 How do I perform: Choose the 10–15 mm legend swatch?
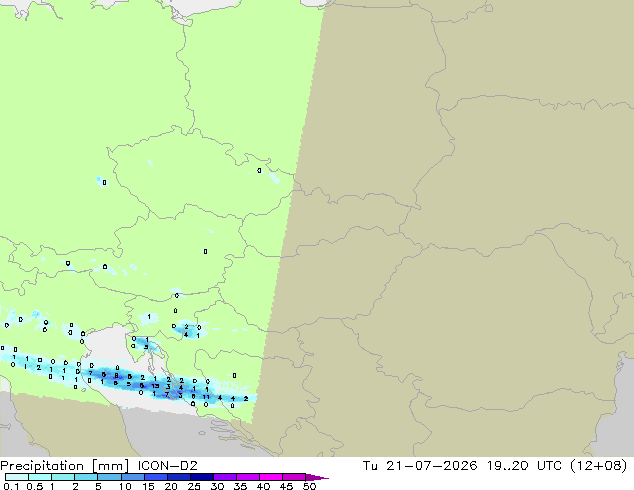pyautogui.click(x=132, y=477)
